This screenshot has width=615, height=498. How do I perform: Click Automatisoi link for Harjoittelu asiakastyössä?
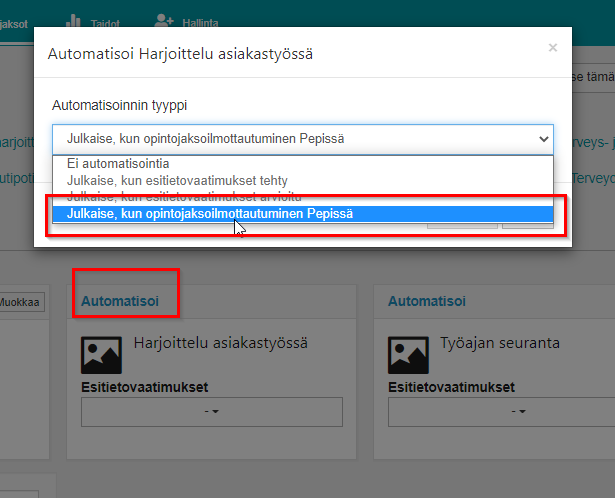pos(114,300)
